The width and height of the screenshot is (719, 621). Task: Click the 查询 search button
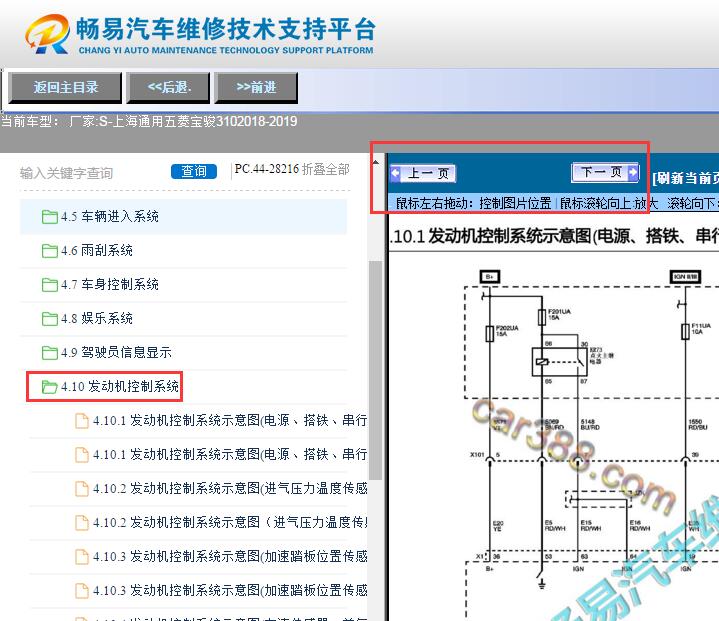pyautogui.click(x=194, y=172)
